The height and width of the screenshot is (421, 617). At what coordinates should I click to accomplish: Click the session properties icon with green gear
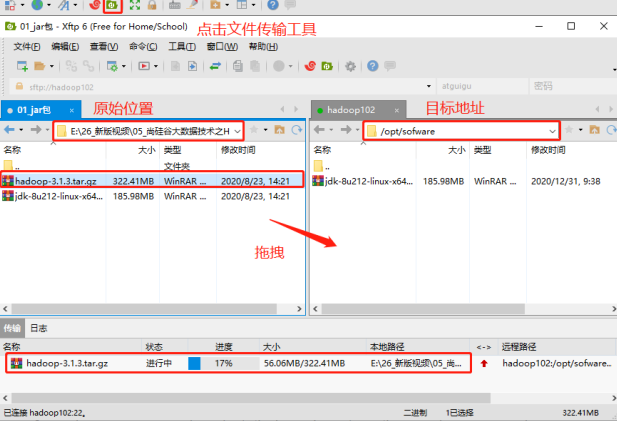(112, 66)
